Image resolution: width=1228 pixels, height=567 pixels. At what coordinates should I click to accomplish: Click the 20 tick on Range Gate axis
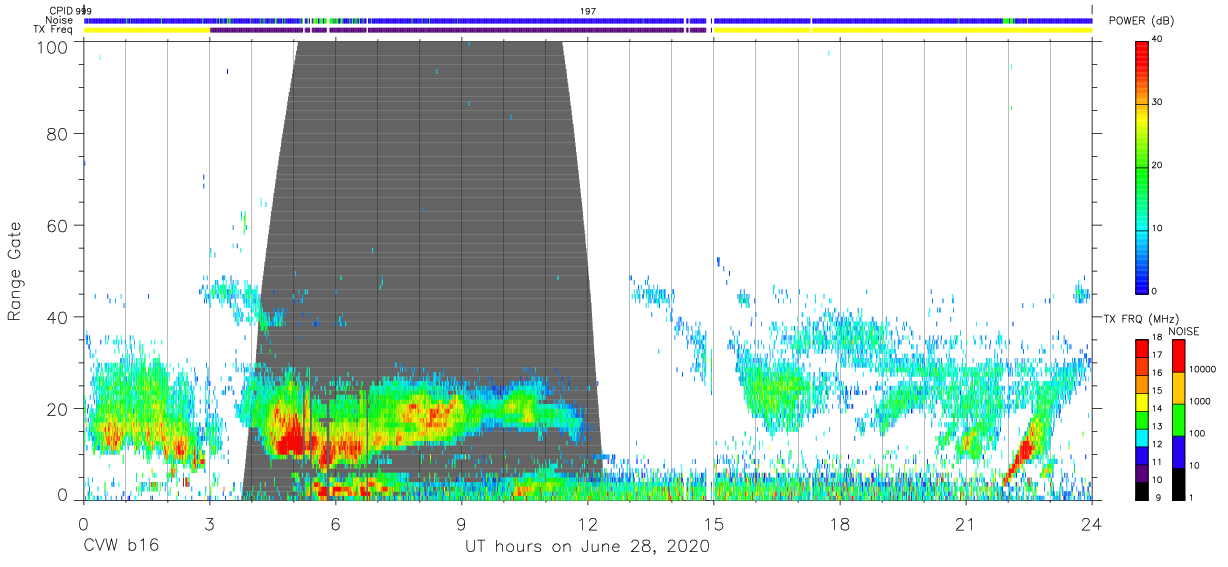[x=58, y=409]
